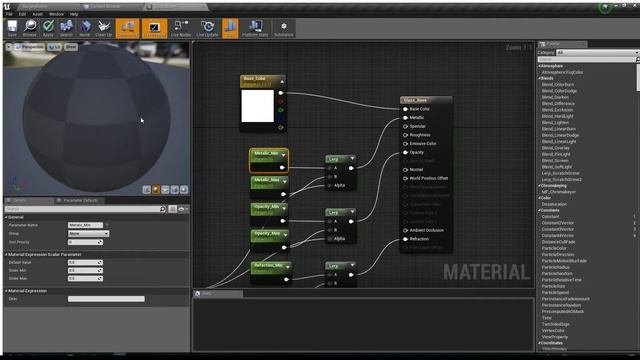Click the Clean Up toolbar icon
The image size is (640, 360).
103,28
